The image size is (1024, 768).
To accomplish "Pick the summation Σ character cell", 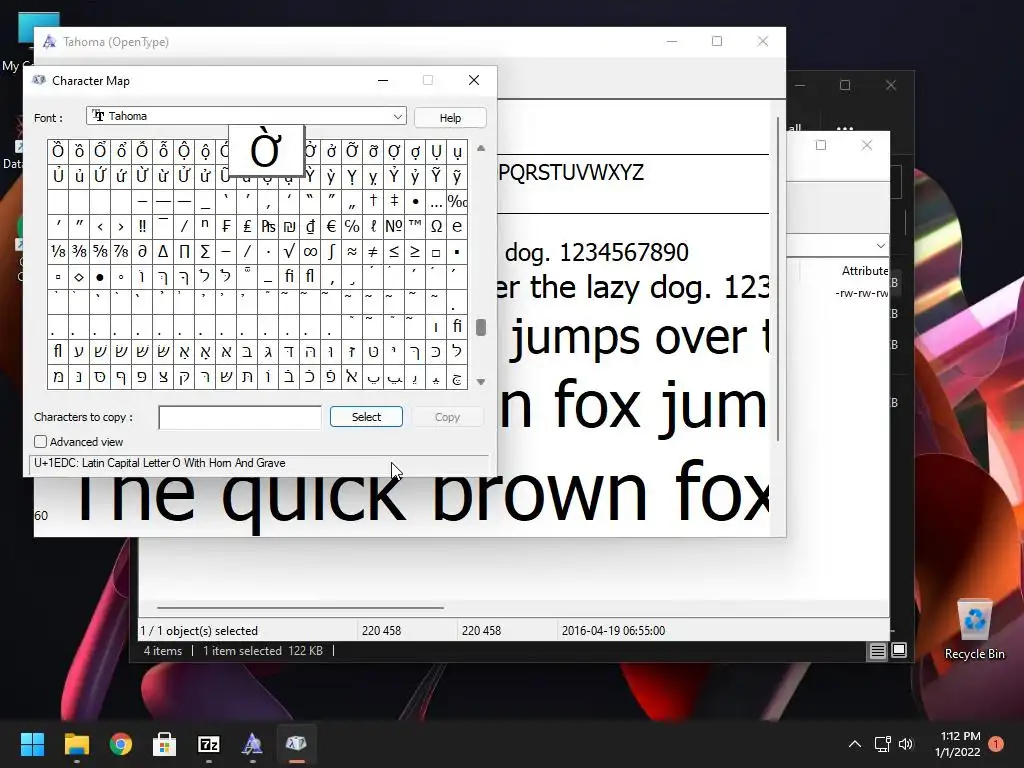I will pos(205,251).
